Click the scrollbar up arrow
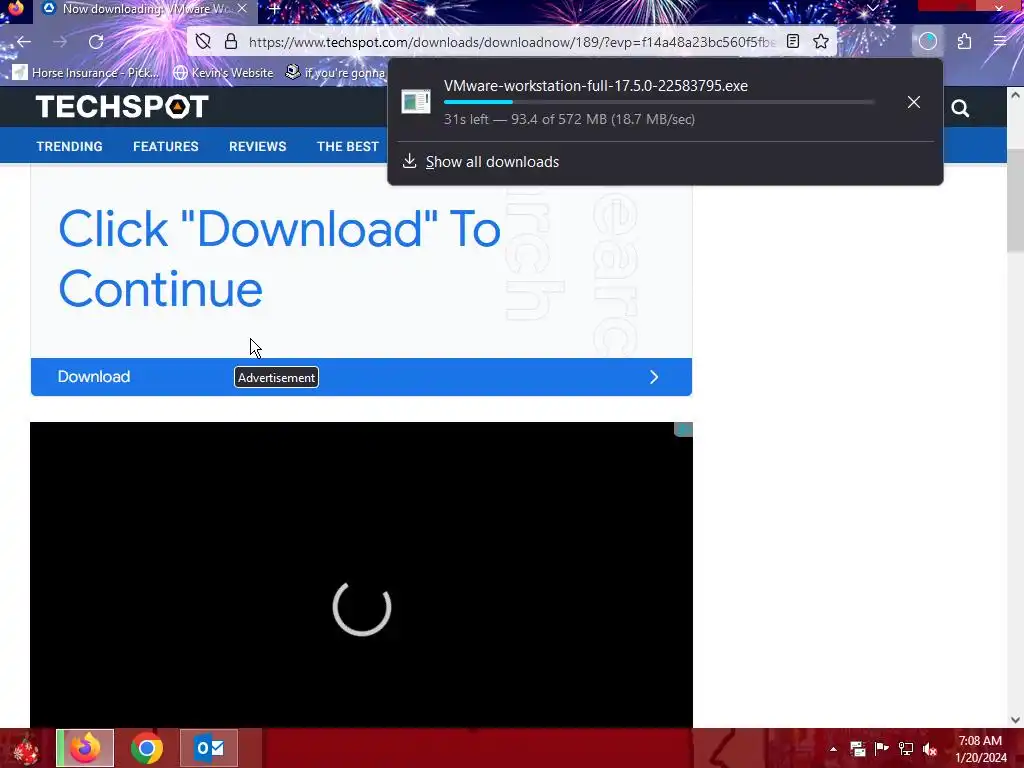The image size is (1024, 768). pos(1015,95)
